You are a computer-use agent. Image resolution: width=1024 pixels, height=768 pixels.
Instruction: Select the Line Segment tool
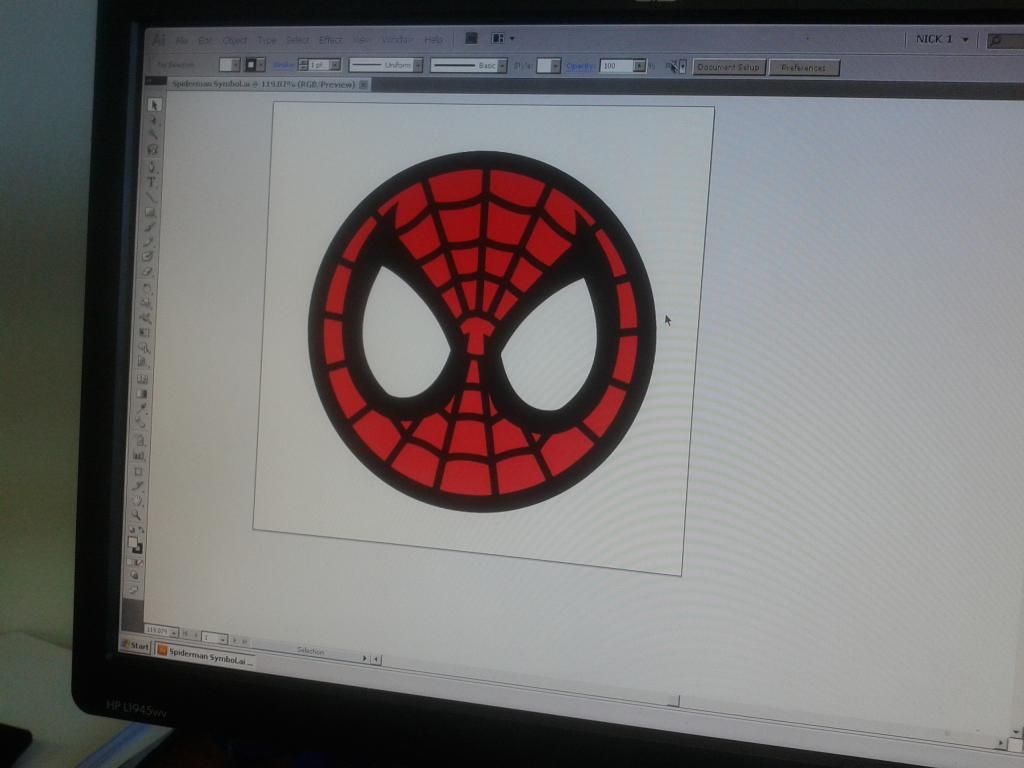click(x=151, y=197)
